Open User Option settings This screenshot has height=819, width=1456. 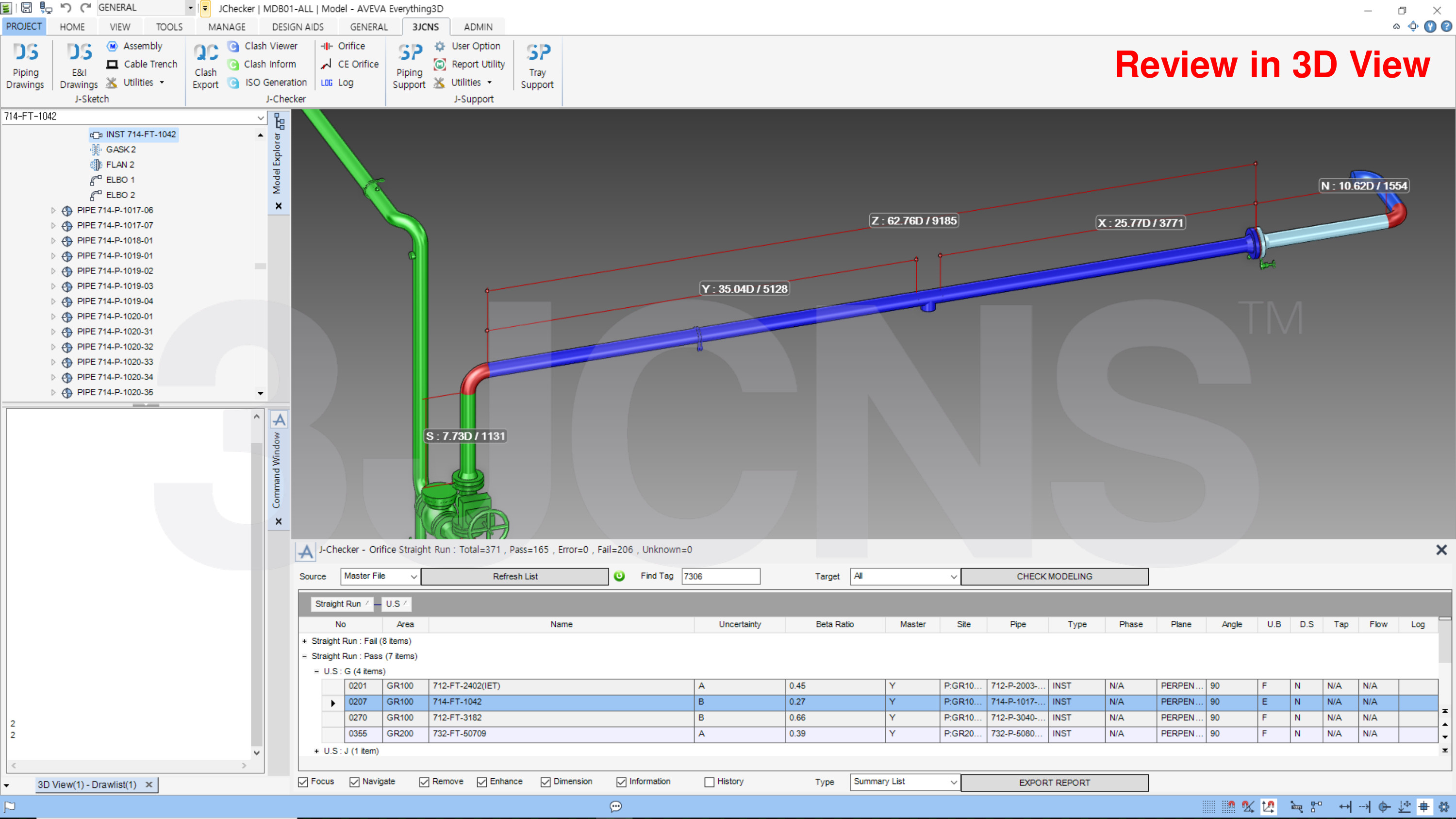tap(467, 46)
